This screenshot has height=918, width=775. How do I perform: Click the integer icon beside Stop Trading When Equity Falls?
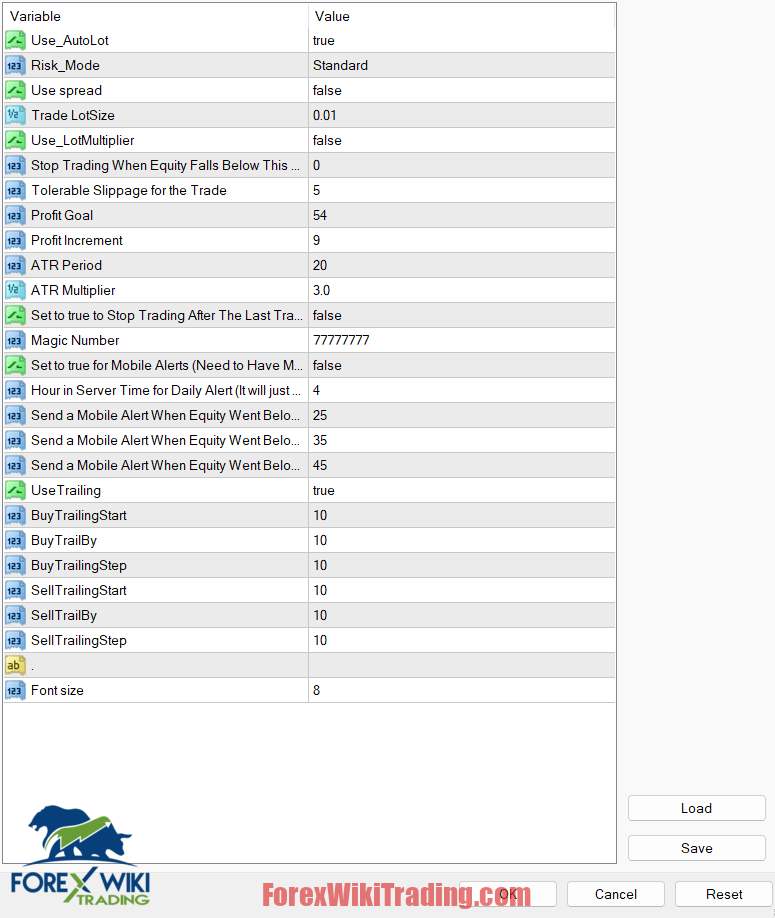coord(15,166)
